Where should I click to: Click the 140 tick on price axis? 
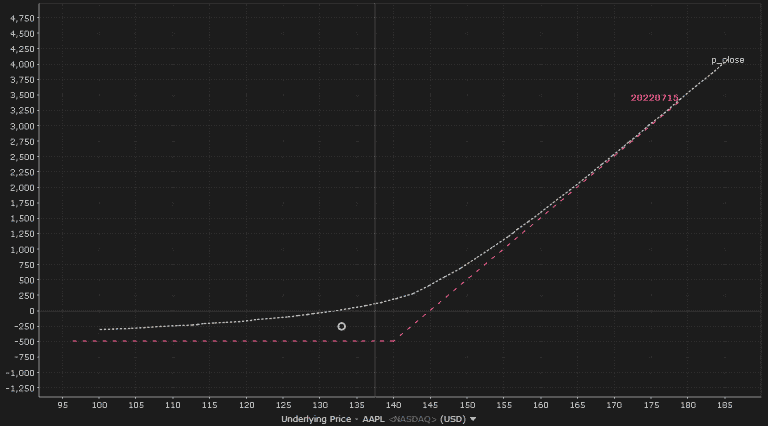393,405
